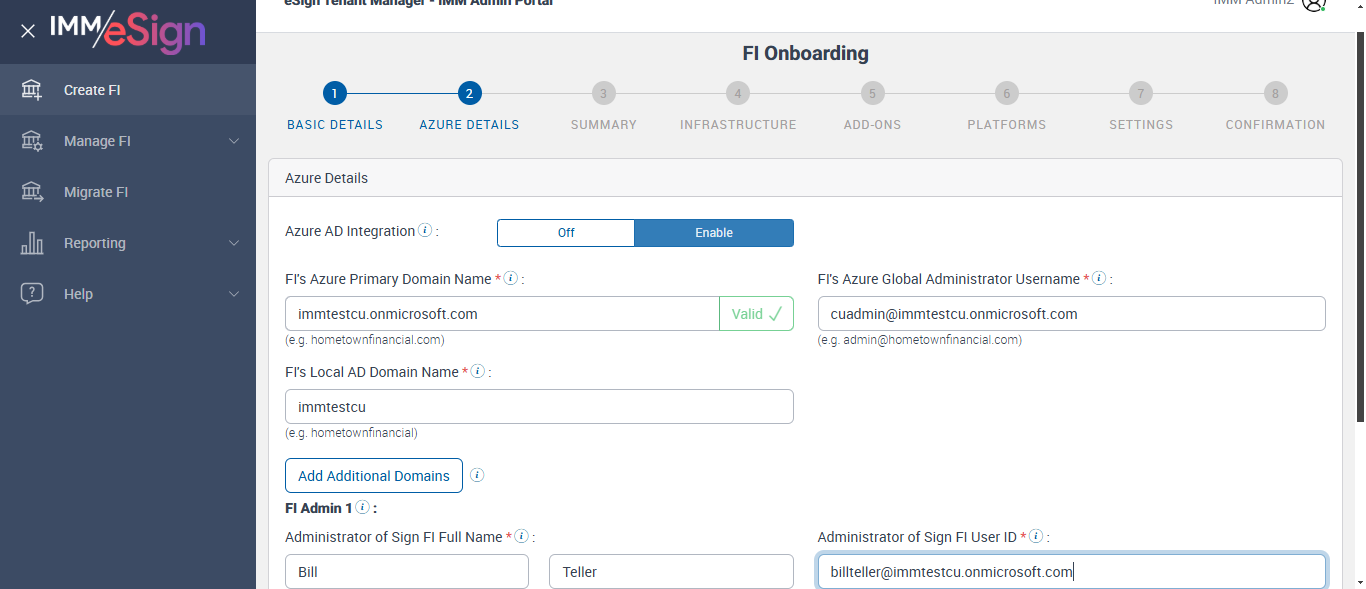Click the BASIC DETAILS step label
The width and height of the screenshot is (1366, 589).
[x=335, y=125]
